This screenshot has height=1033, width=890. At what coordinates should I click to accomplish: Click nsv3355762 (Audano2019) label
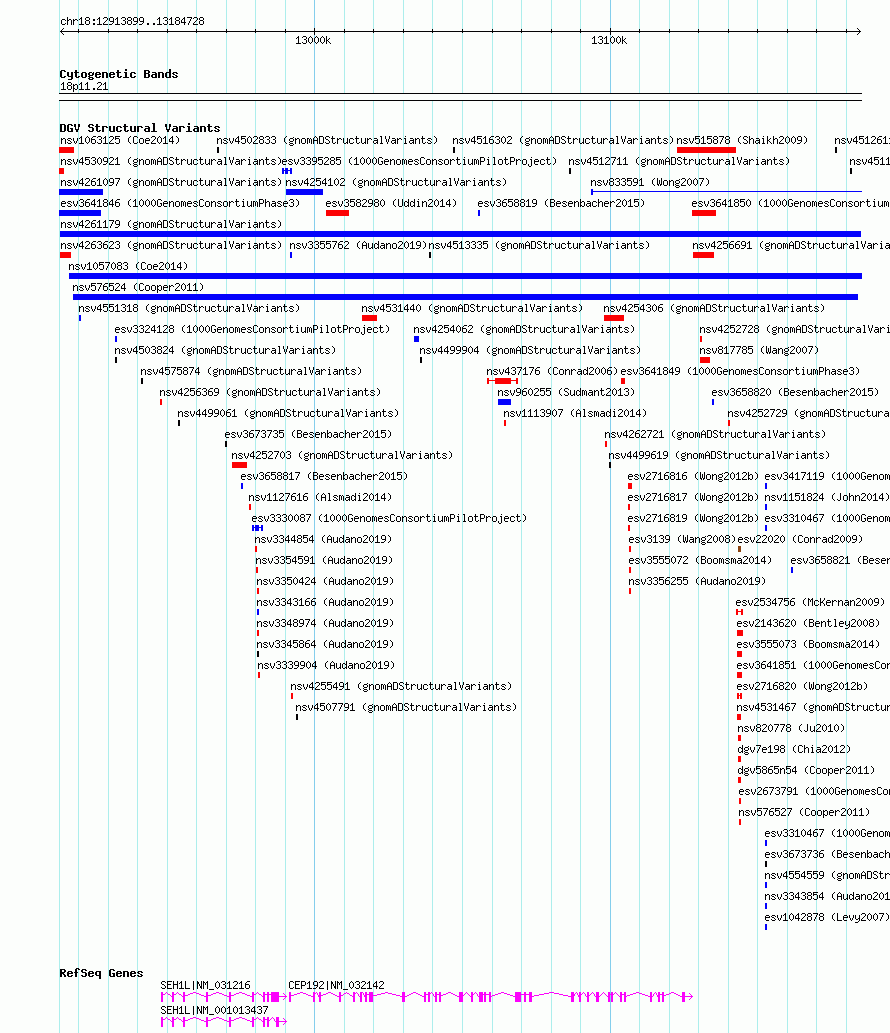click(x=358, y=246)
